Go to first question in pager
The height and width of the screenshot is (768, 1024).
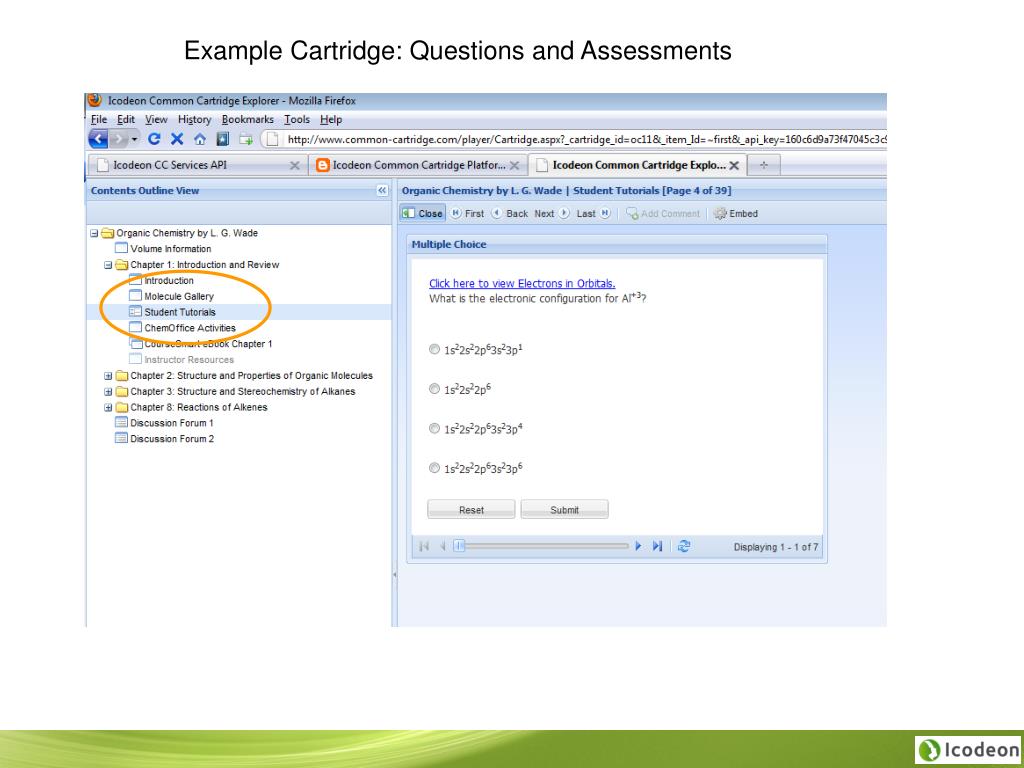tap(424, 547)
